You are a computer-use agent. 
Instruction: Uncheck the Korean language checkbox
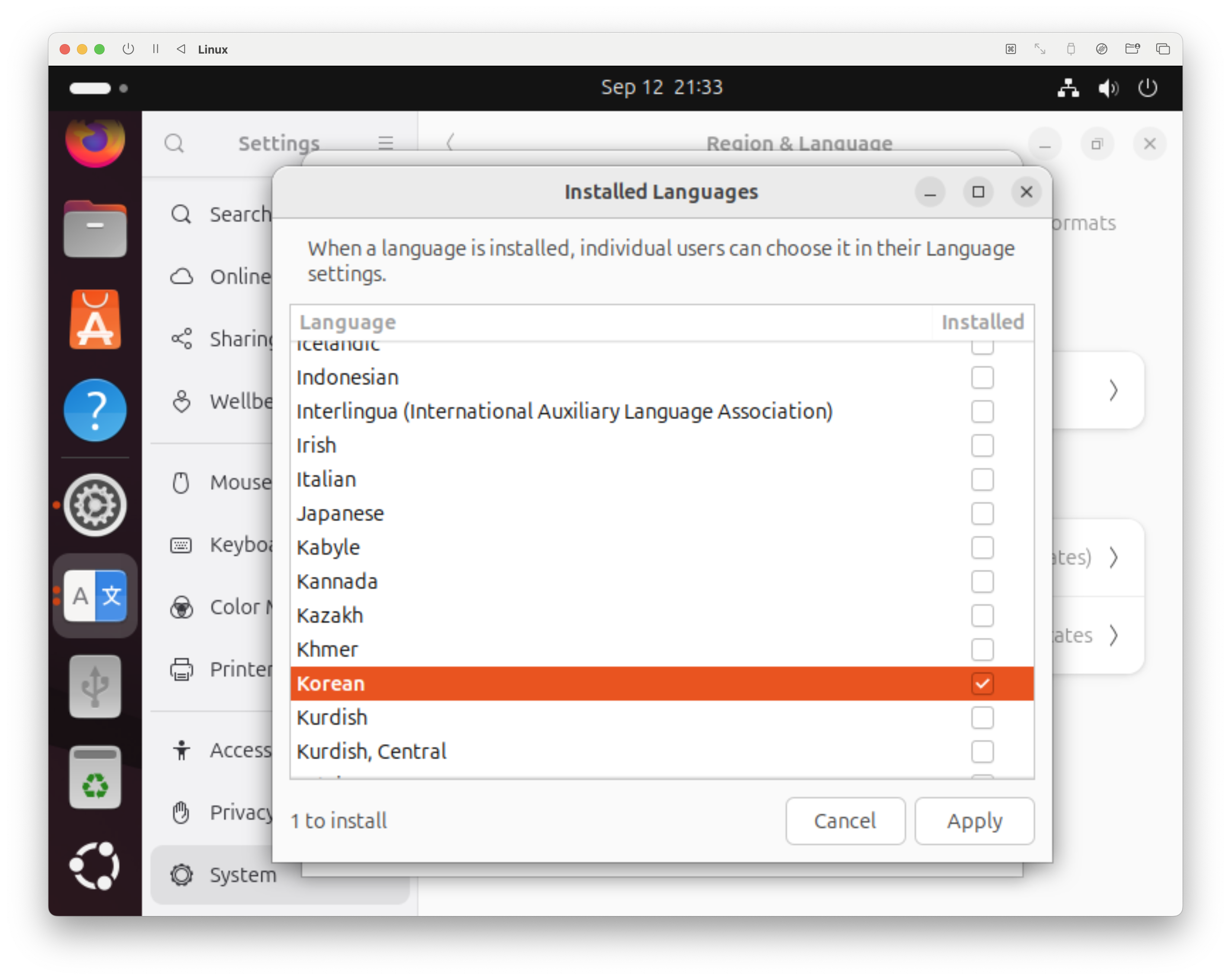982,683
